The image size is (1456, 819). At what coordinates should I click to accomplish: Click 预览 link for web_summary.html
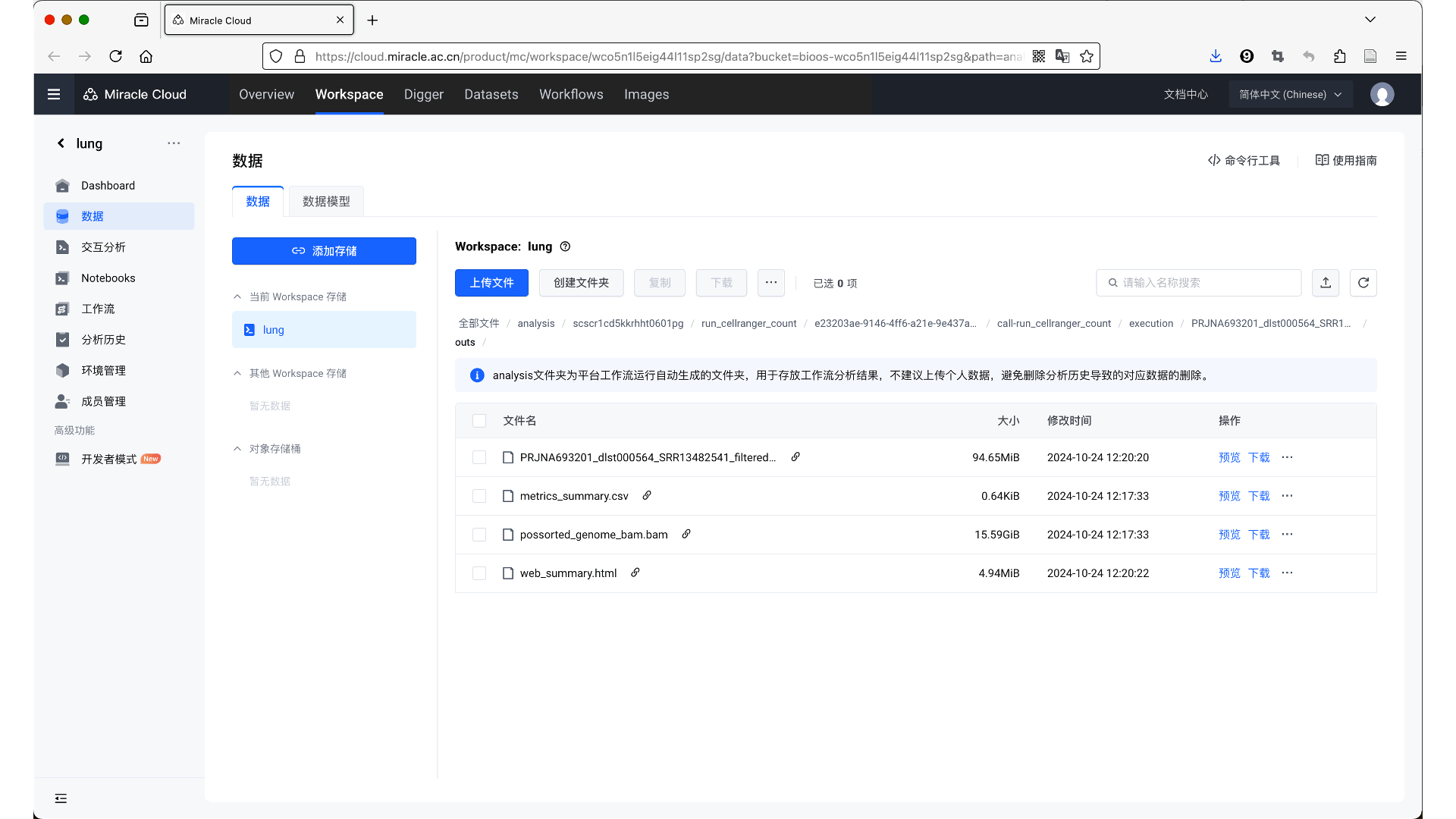(x=1229, y=573)
